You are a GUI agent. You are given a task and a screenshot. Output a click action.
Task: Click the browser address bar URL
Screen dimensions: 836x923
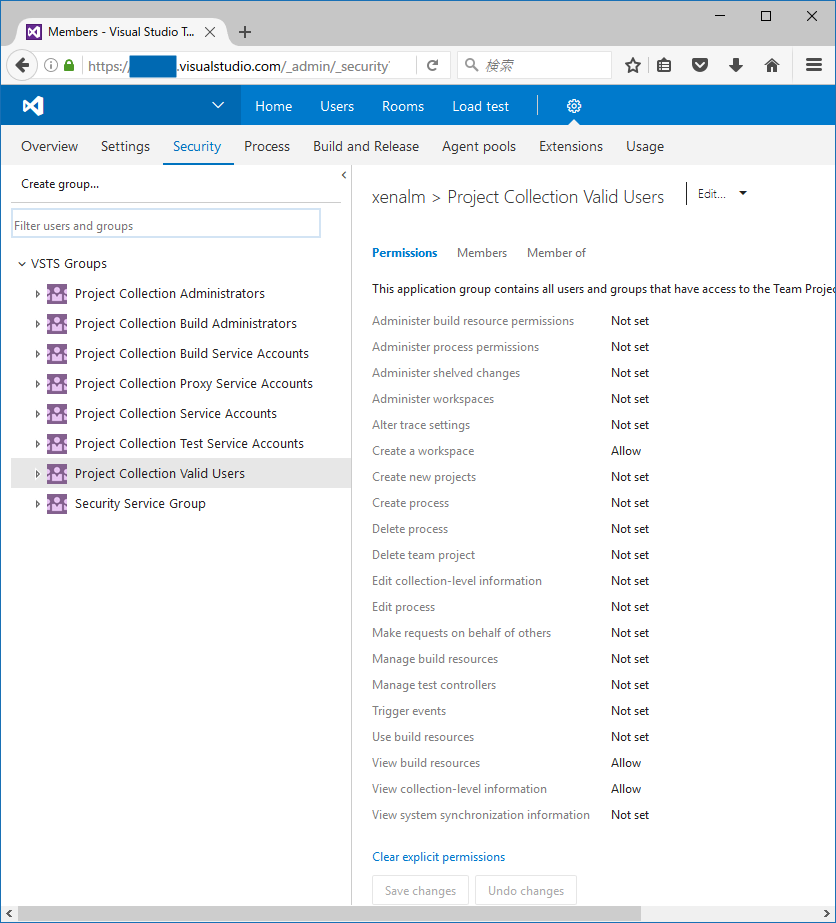[238, 65]
